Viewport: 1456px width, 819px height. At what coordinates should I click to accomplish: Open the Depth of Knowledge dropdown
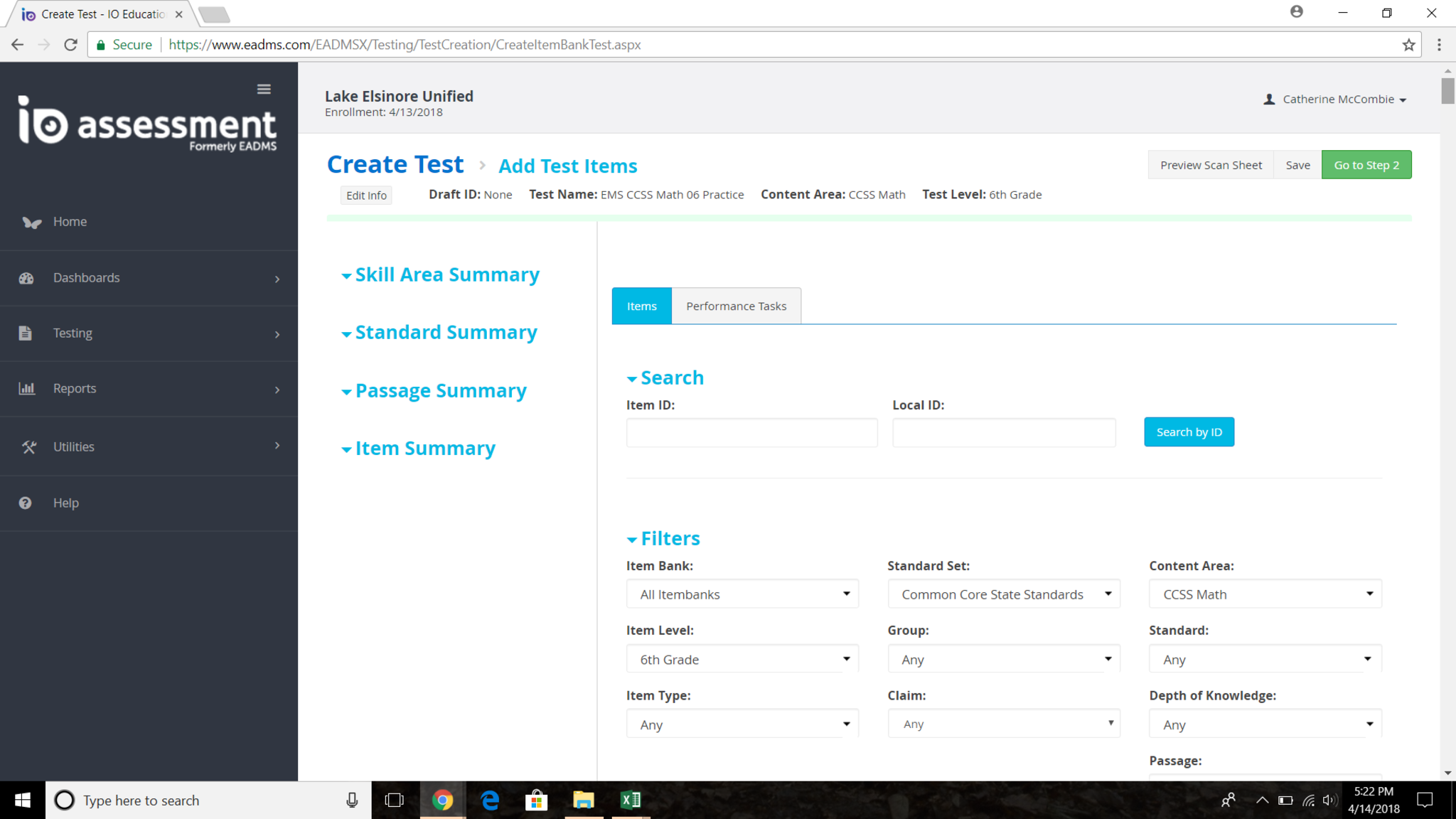(x=1265, y=724)
